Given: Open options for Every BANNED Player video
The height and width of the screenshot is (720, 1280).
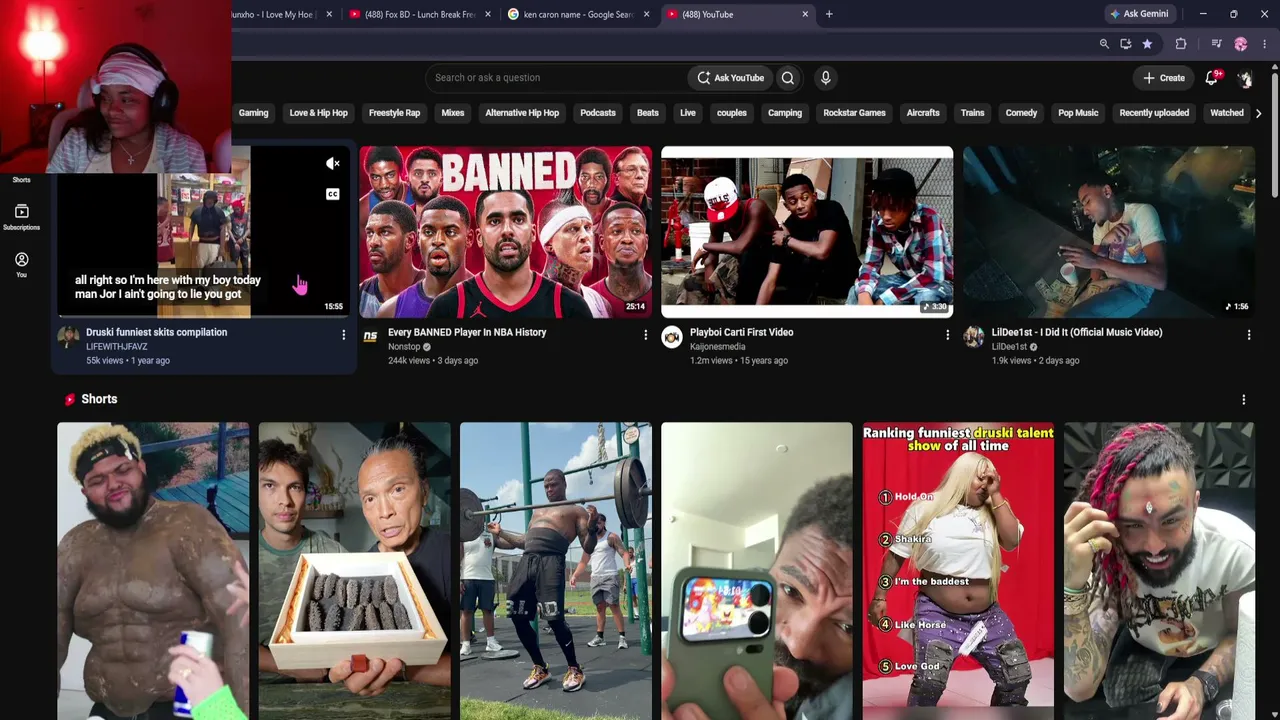Looking at the screenshot, I should [x=645, y=335].
